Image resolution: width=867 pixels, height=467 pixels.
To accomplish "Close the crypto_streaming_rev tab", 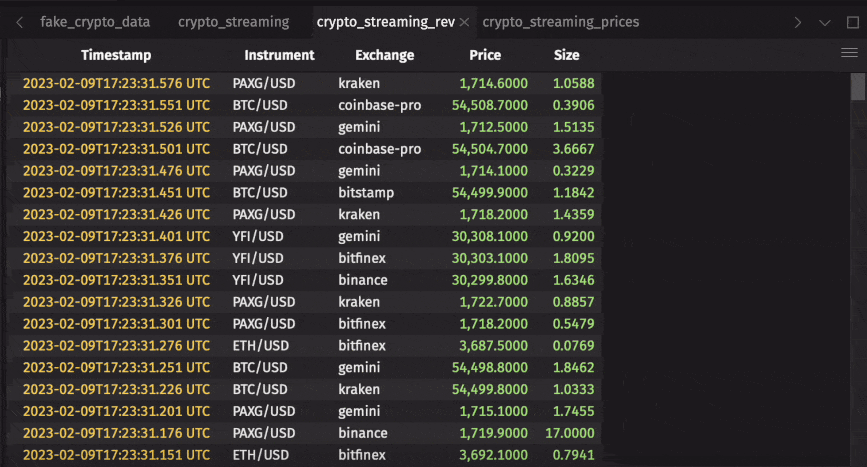I will (x=464, y=22).
